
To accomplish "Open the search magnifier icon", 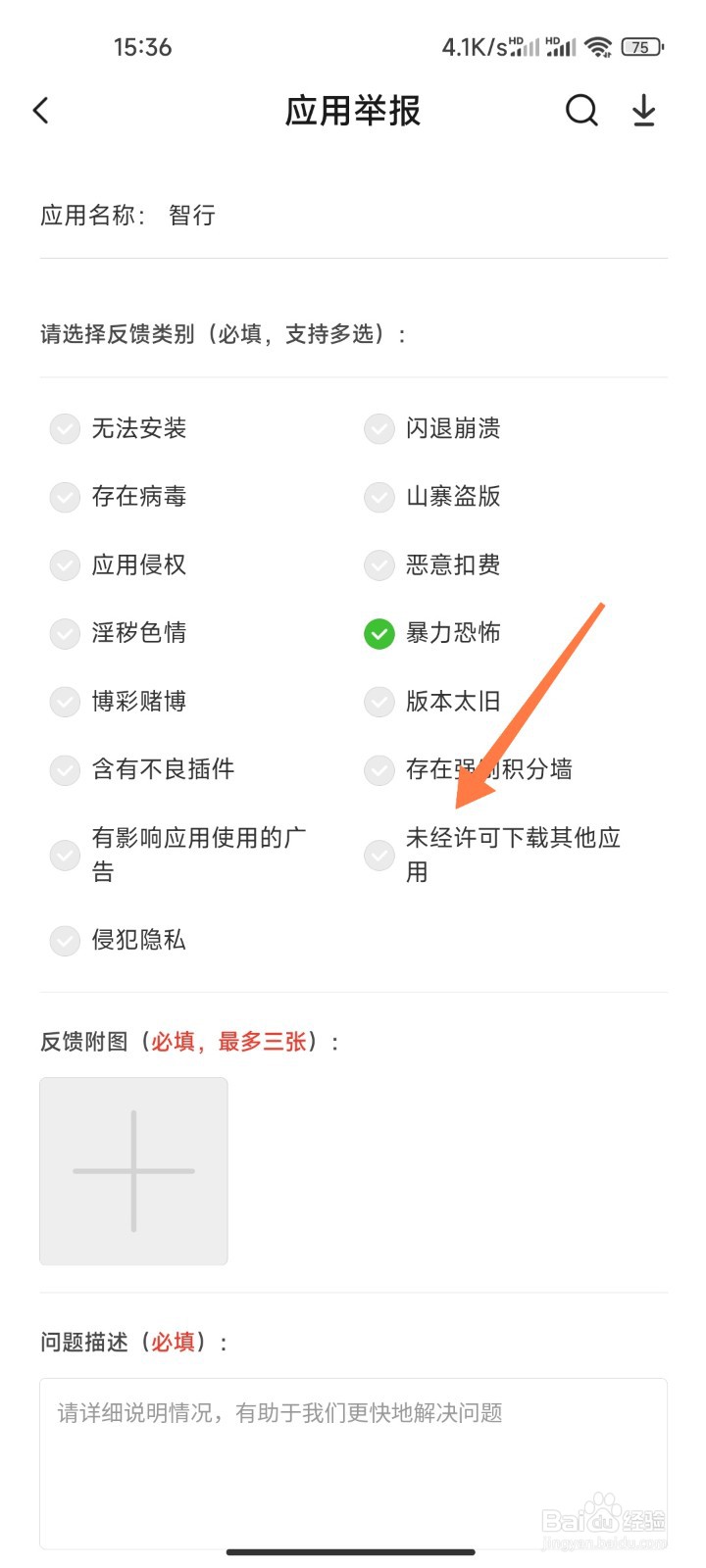I will (x=581, y=111).
